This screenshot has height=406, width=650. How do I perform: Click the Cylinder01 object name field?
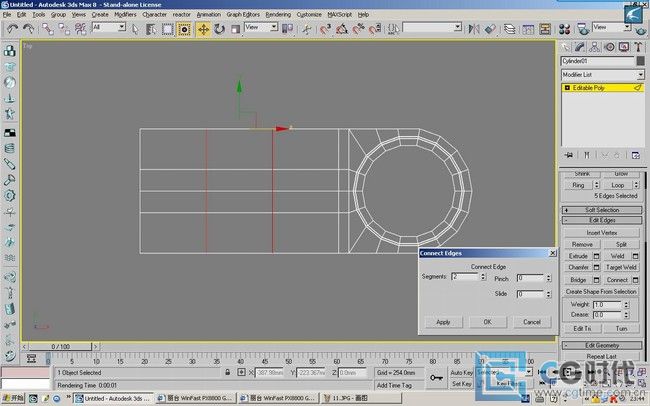[x=598, y=61]
